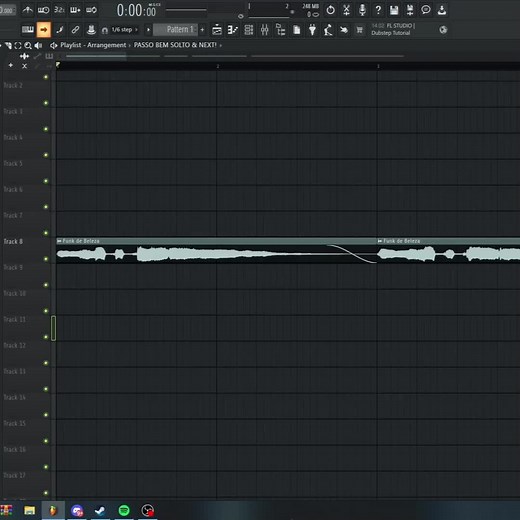Mute Track 2 via green dot

46,103
